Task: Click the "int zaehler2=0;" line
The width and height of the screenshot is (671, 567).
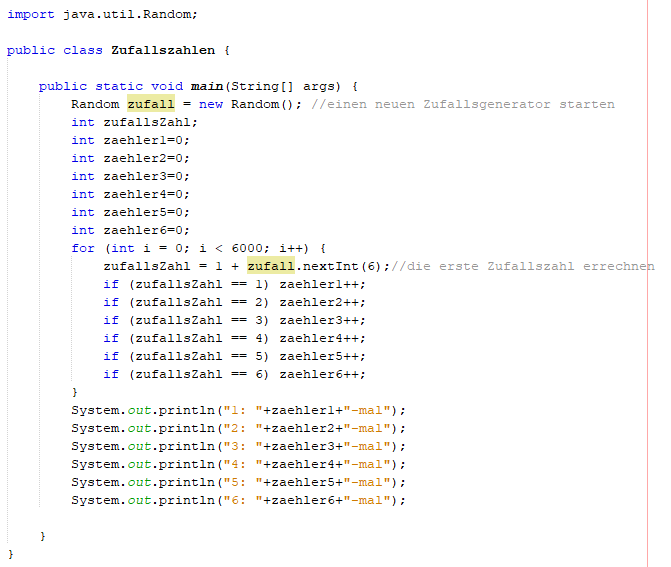Action: click(131, 158)
